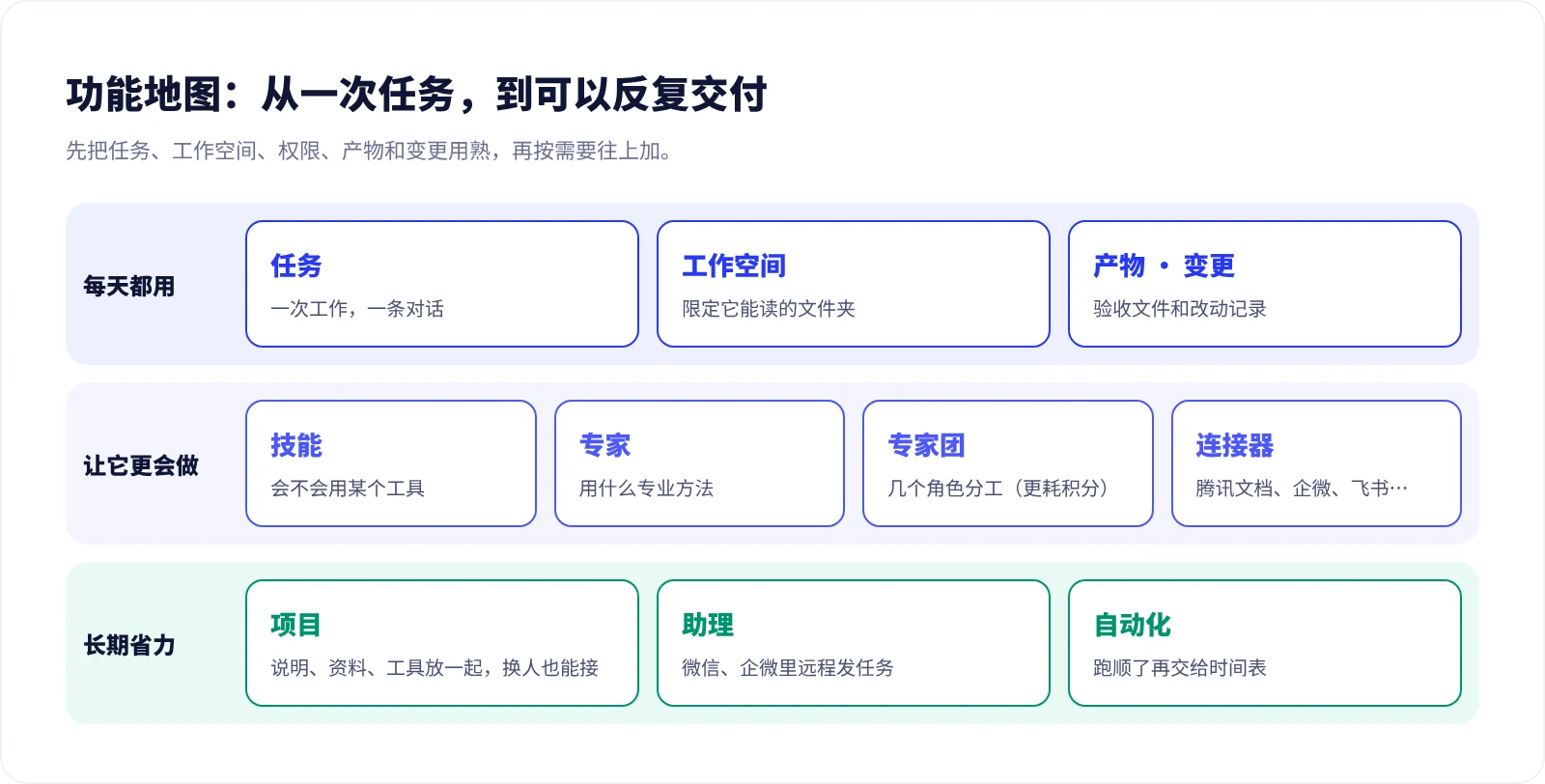Click the two-character card heading "专家"

coord(604,445)
